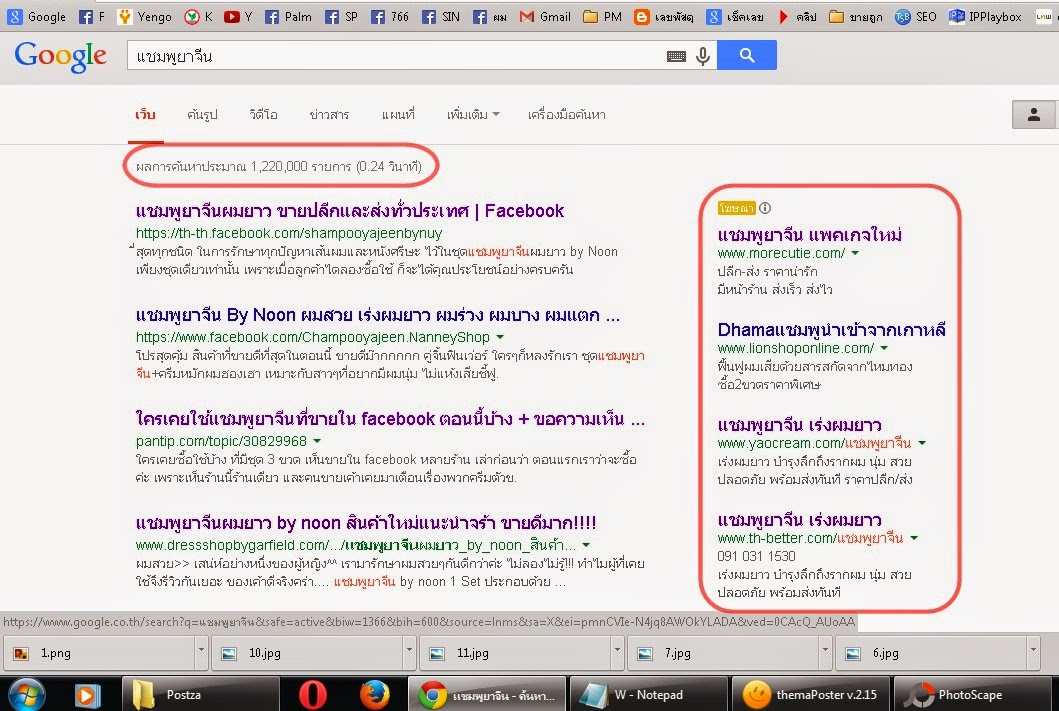
Task: Open downloaded file 7.jpg
Action: pyautogui.click(x=724, y=653)
